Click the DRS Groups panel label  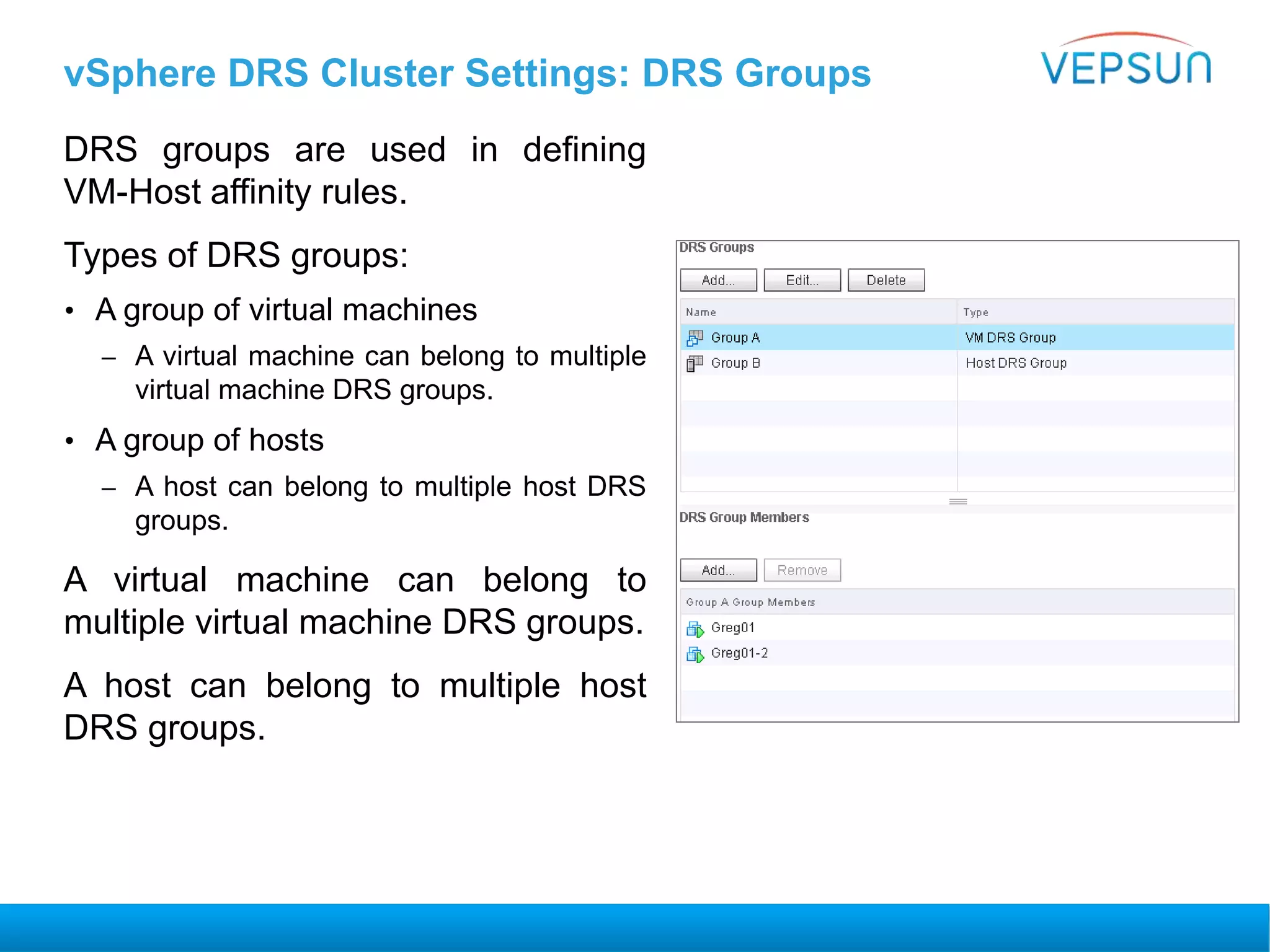716,247
